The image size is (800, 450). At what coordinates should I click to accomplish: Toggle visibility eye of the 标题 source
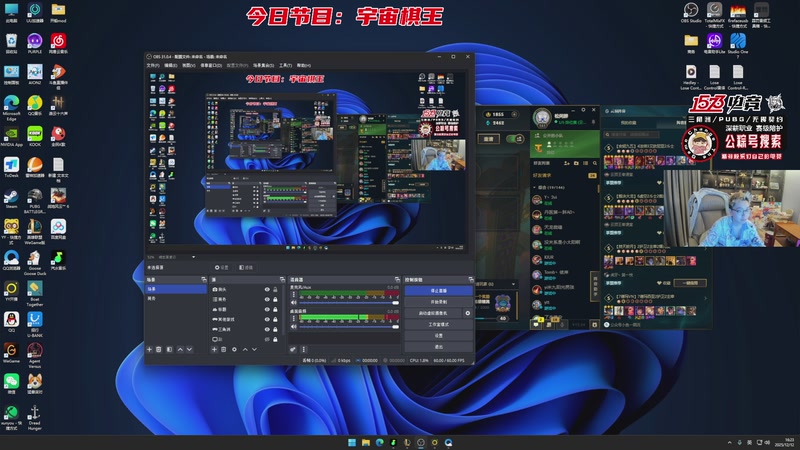click(267, 309)
